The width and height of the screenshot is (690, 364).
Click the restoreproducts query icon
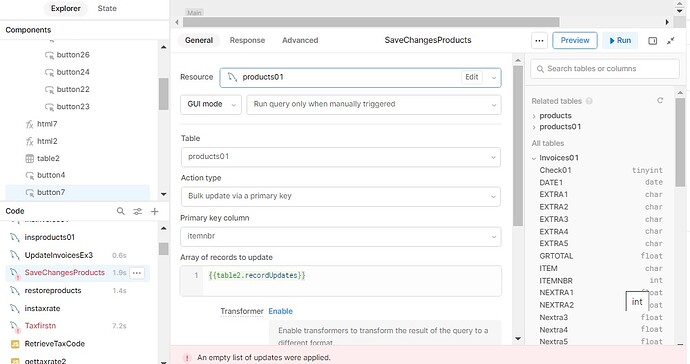pos(15,290)
